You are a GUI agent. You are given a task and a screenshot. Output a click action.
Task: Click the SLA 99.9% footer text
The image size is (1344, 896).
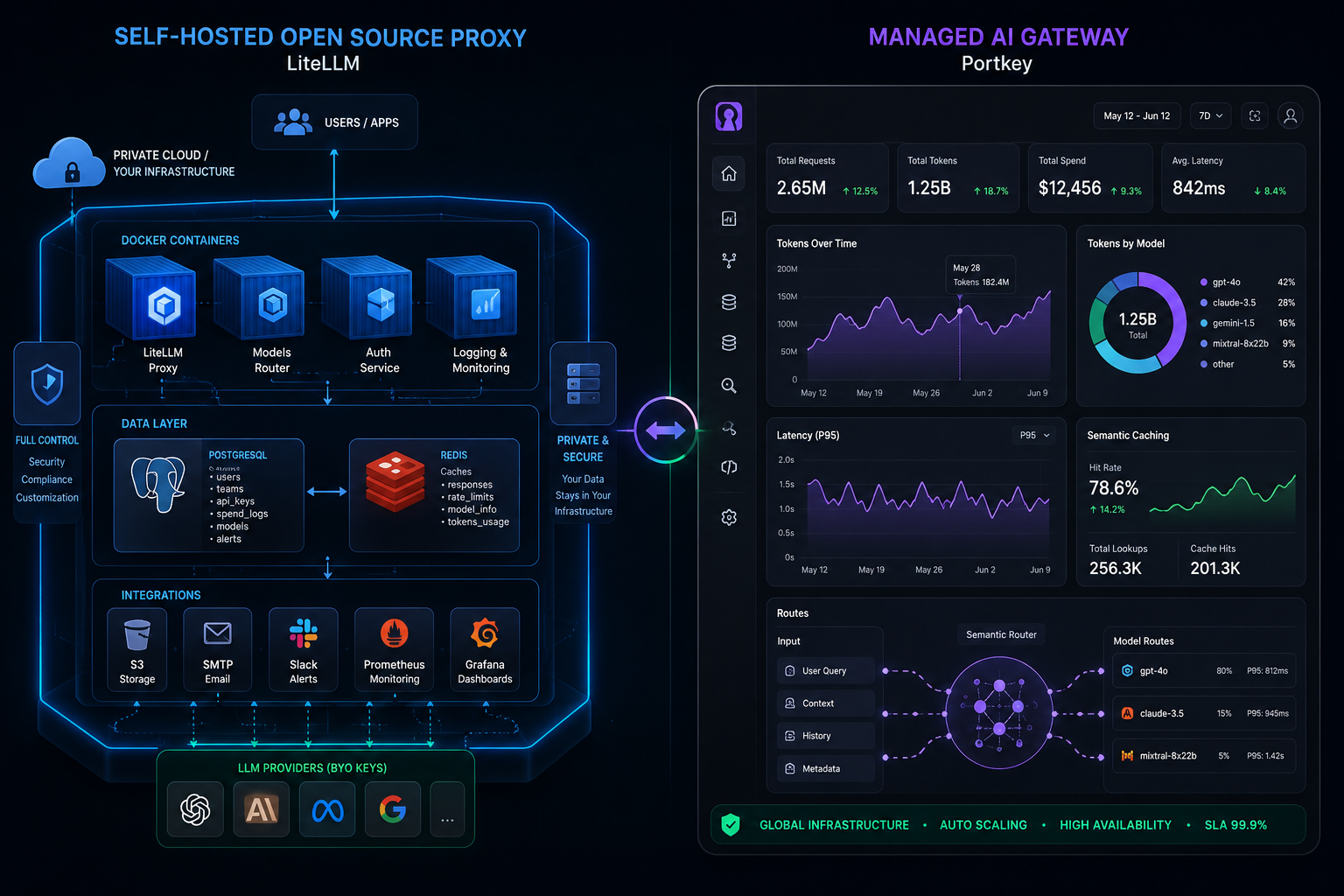coord(1235,825)
